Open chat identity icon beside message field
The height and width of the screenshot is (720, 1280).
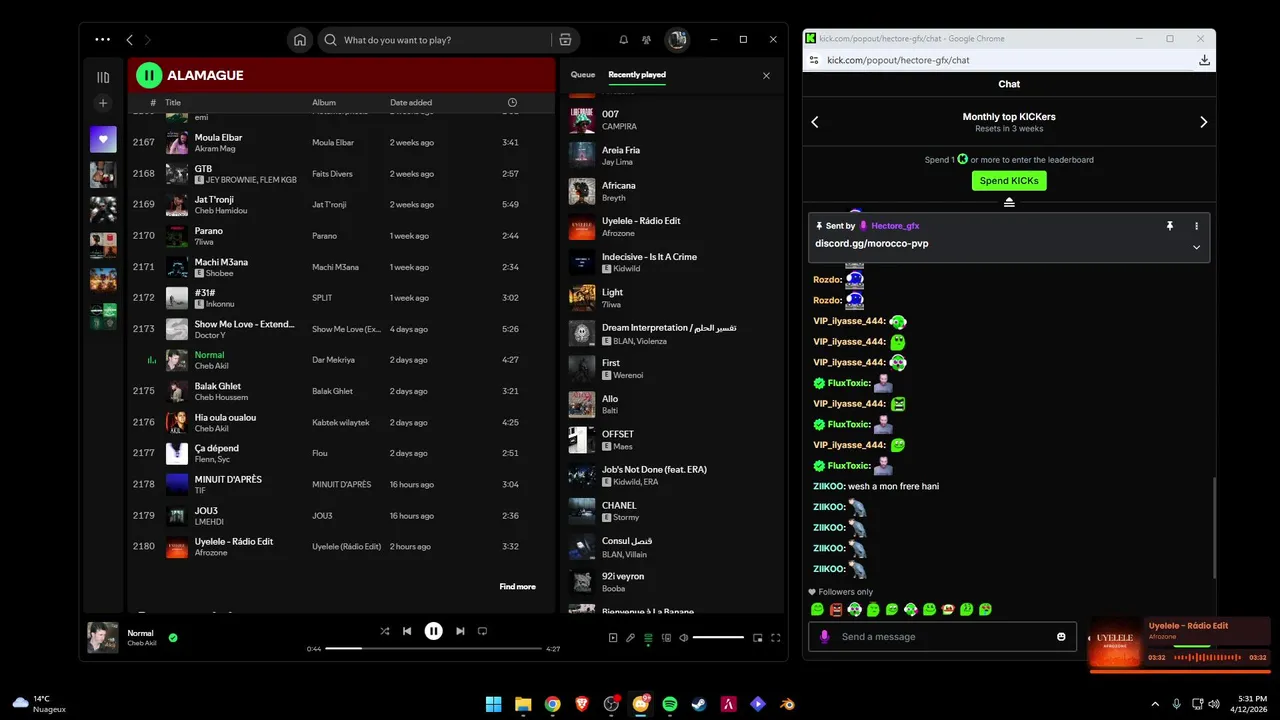click(x=824, y=636)
